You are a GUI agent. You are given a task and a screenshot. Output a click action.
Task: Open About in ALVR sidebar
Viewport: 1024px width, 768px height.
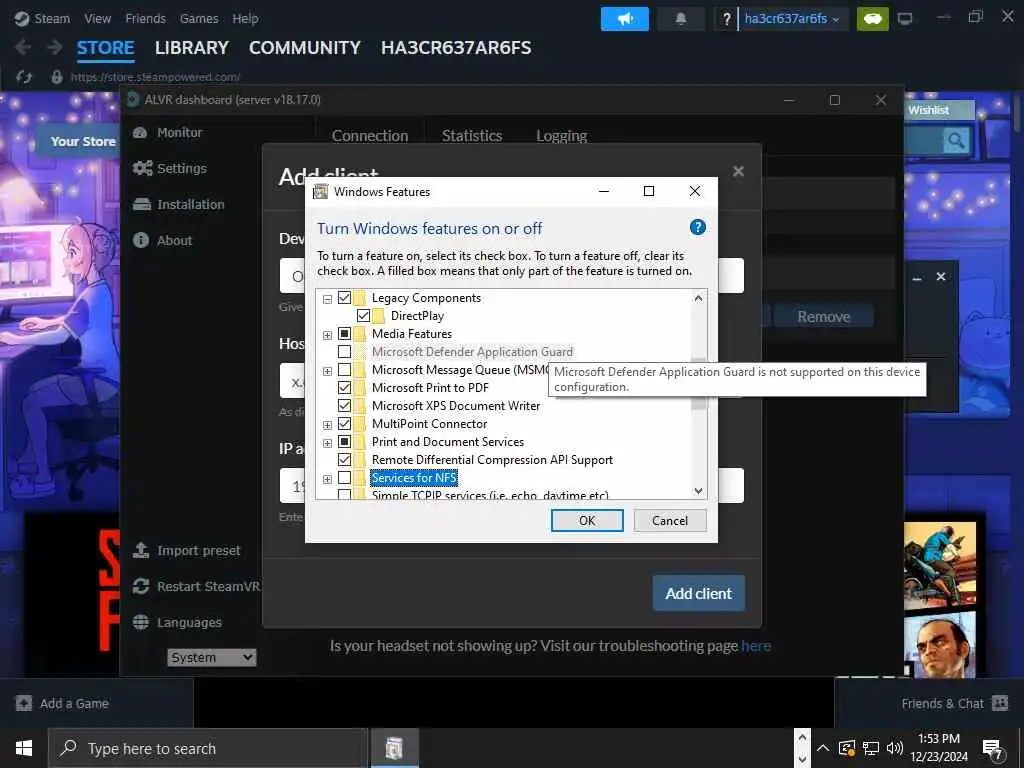tap(163, 240)
